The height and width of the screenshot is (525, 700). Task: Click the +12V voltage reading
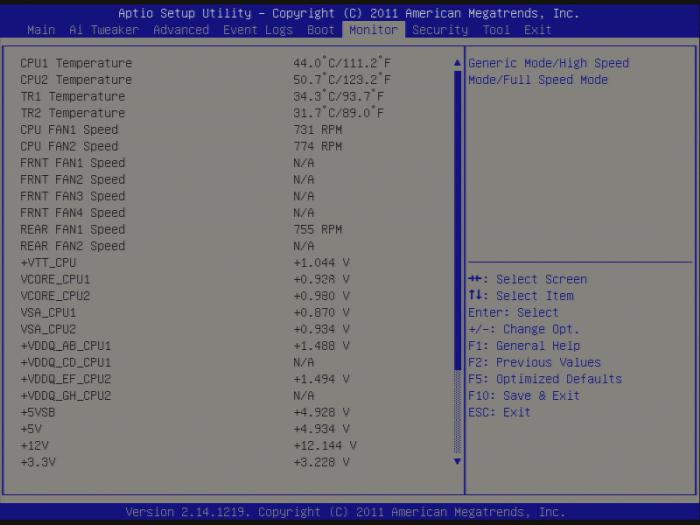(x=325, y=445)
